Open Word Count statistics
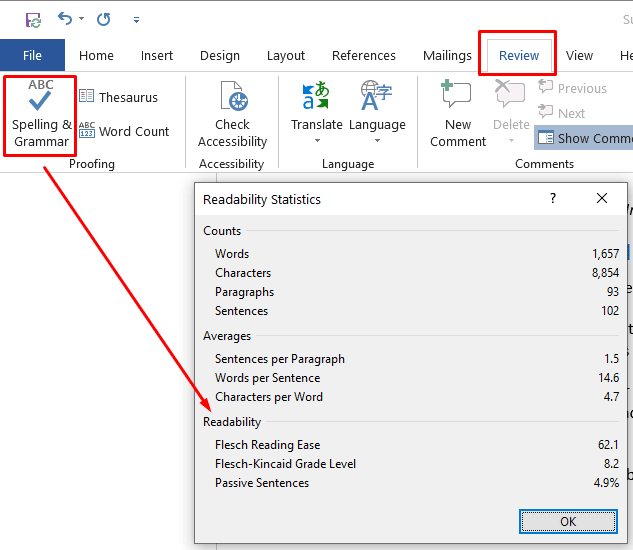This screenshot has width=633, height=550. (x=123, y=131)
